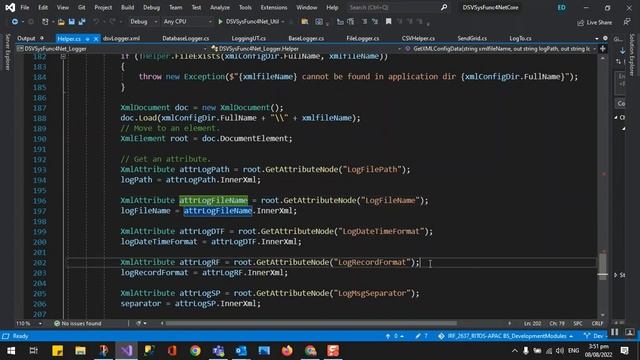Open the Extensions menu
The image size is (640, 360).
(x=274, y=7)
